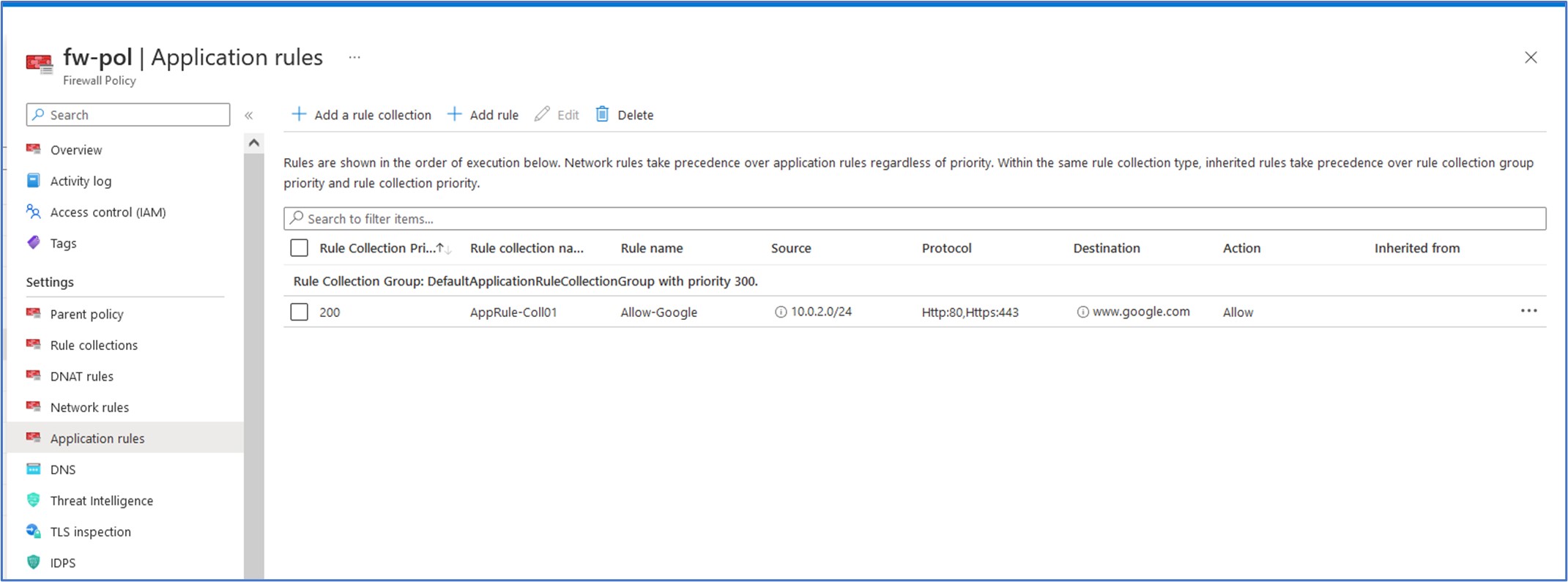1568x582 pixels.
Task: Click the TLS inspection icon
Action: pyautogui.click(x=34, y=531)
